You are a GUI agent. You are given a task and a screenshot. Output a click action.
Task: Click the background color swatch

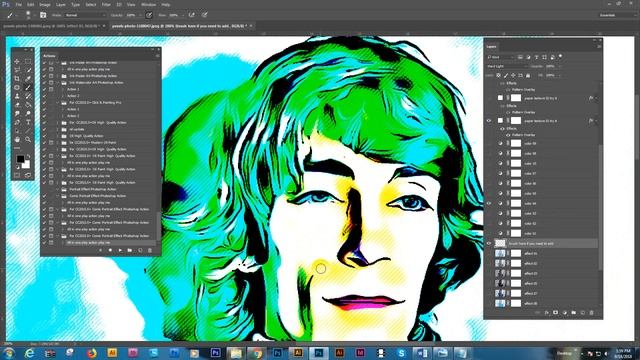[26, 165]
